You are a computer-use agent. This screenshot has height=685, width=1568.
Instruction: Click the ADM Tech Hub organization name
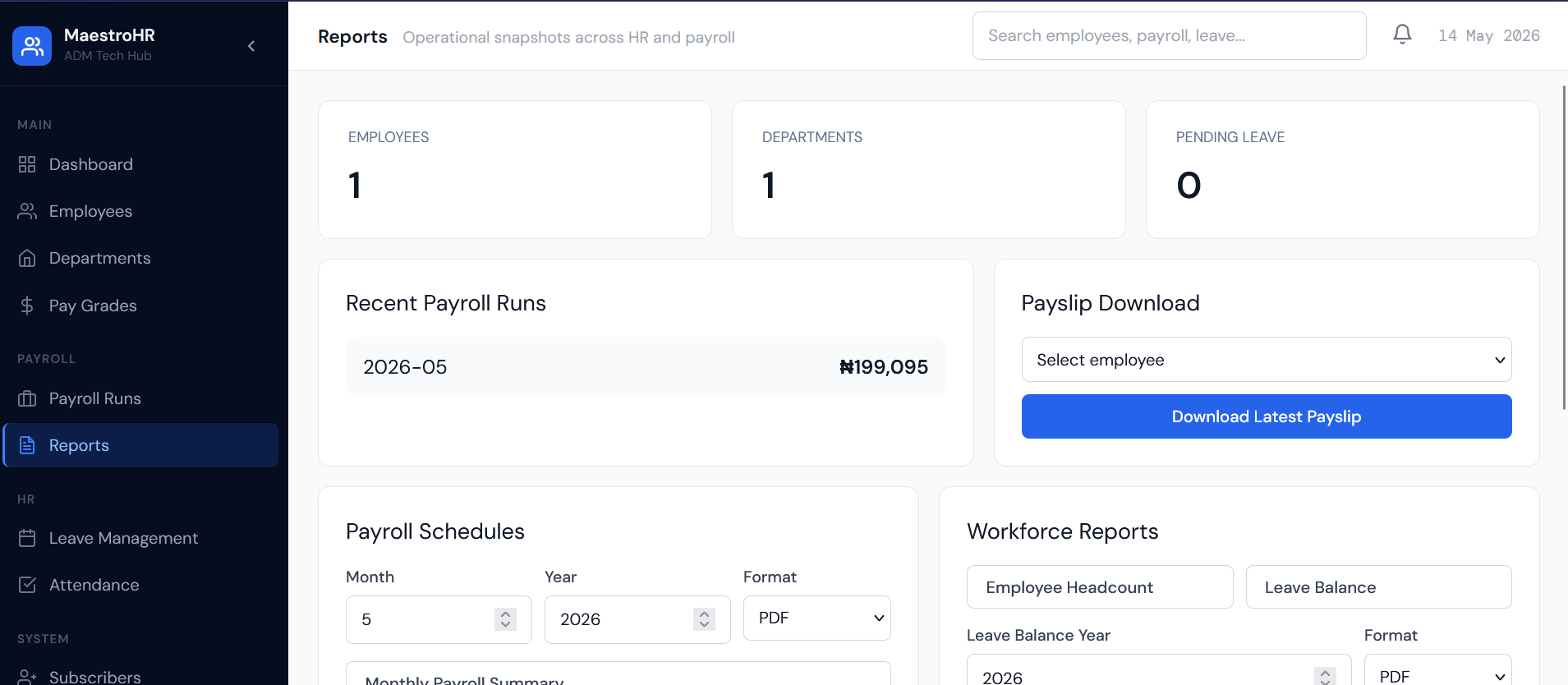pyautogui.click(x=108, y=56)
